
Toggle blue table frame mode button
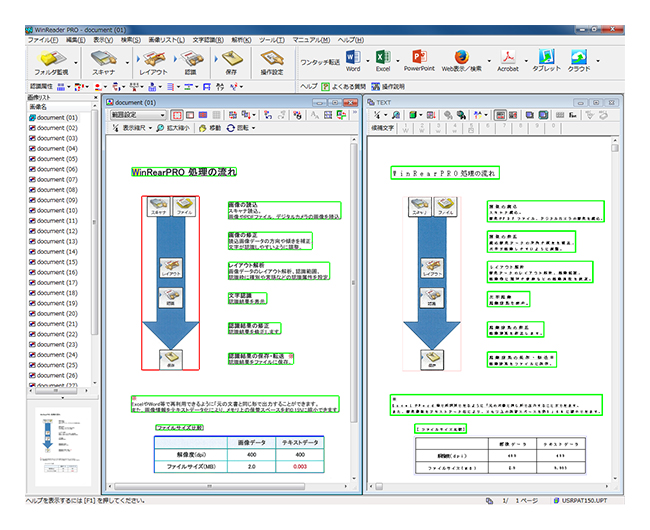(x=203, y=115)
